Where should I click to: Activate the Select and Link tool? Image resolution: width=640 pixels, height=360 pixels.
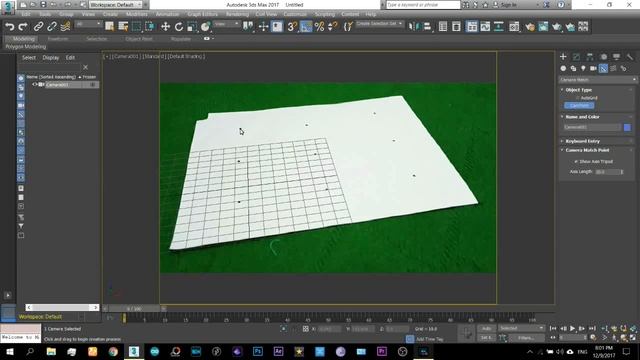(38, 27)
